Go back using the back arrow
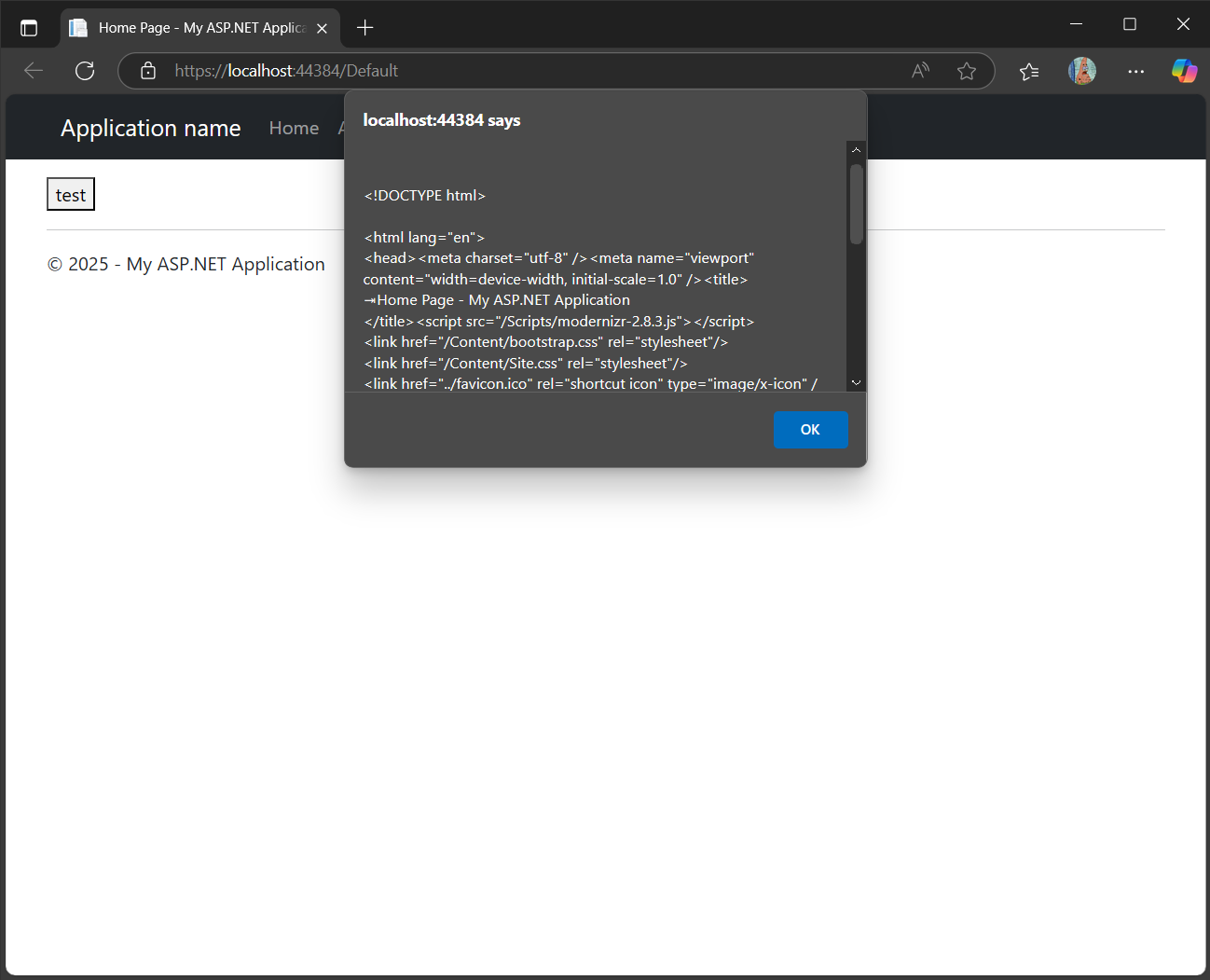 pyautogui.click(x=34, y=71)
